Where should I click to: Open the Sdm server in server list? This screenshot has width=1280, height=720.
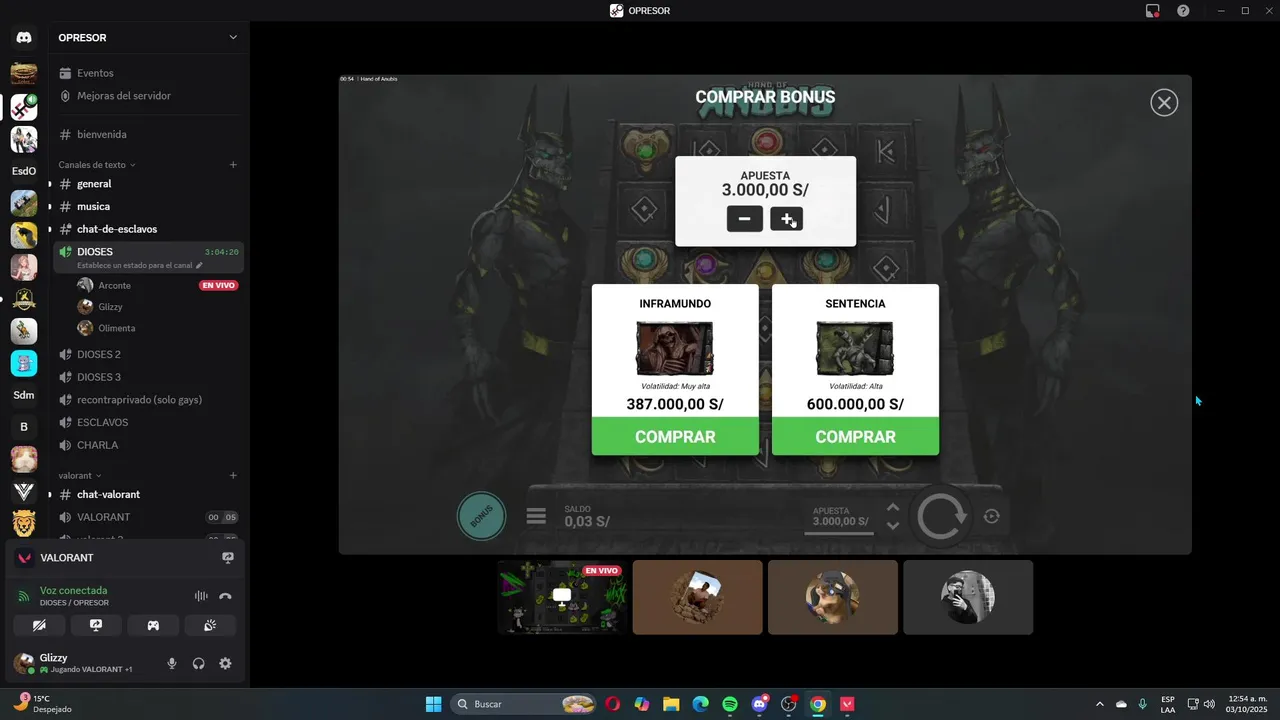[x=24, y=395]
